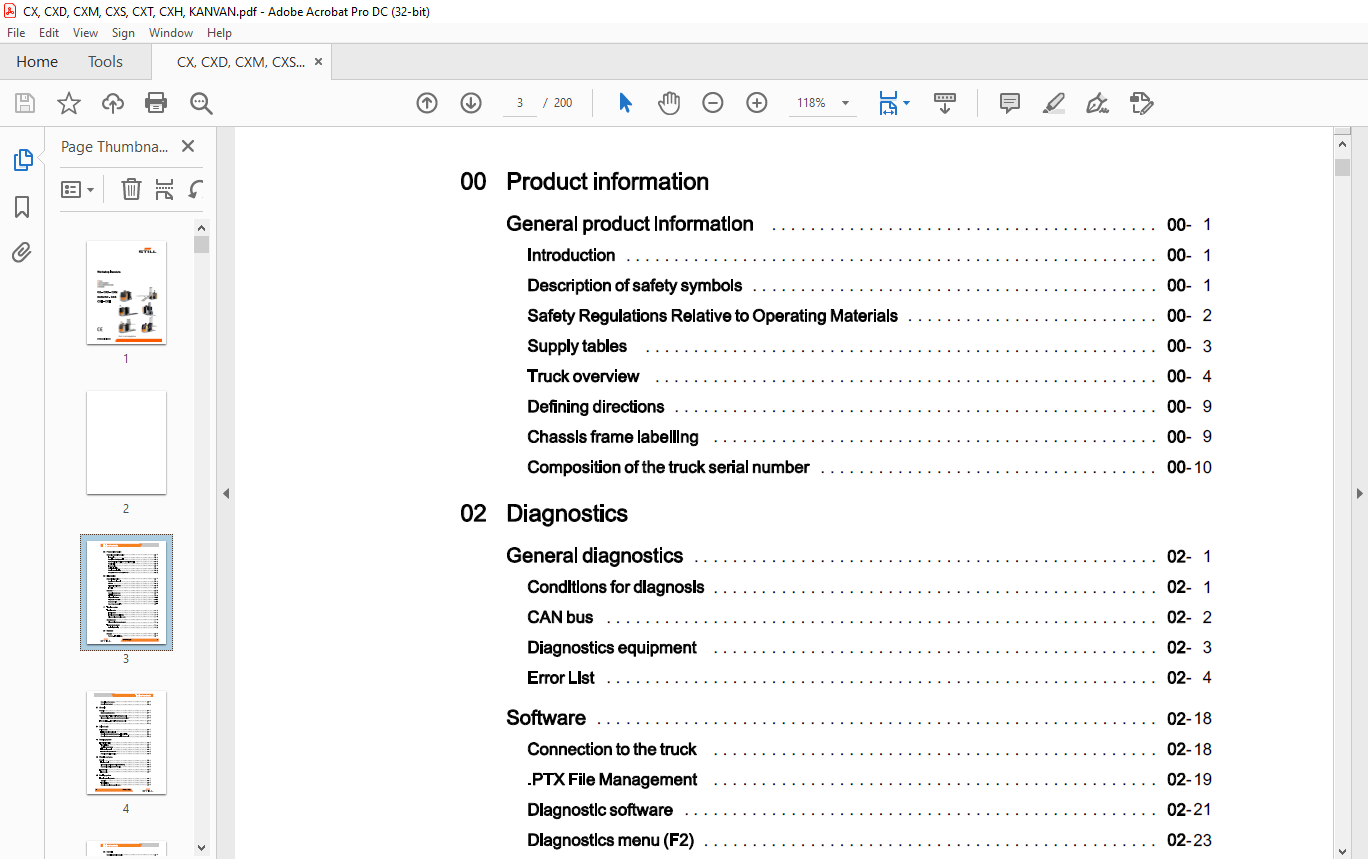1368x859 pixels.
Task: Click Chassis frame labelling entry
Action: click(x=613, y=436)
